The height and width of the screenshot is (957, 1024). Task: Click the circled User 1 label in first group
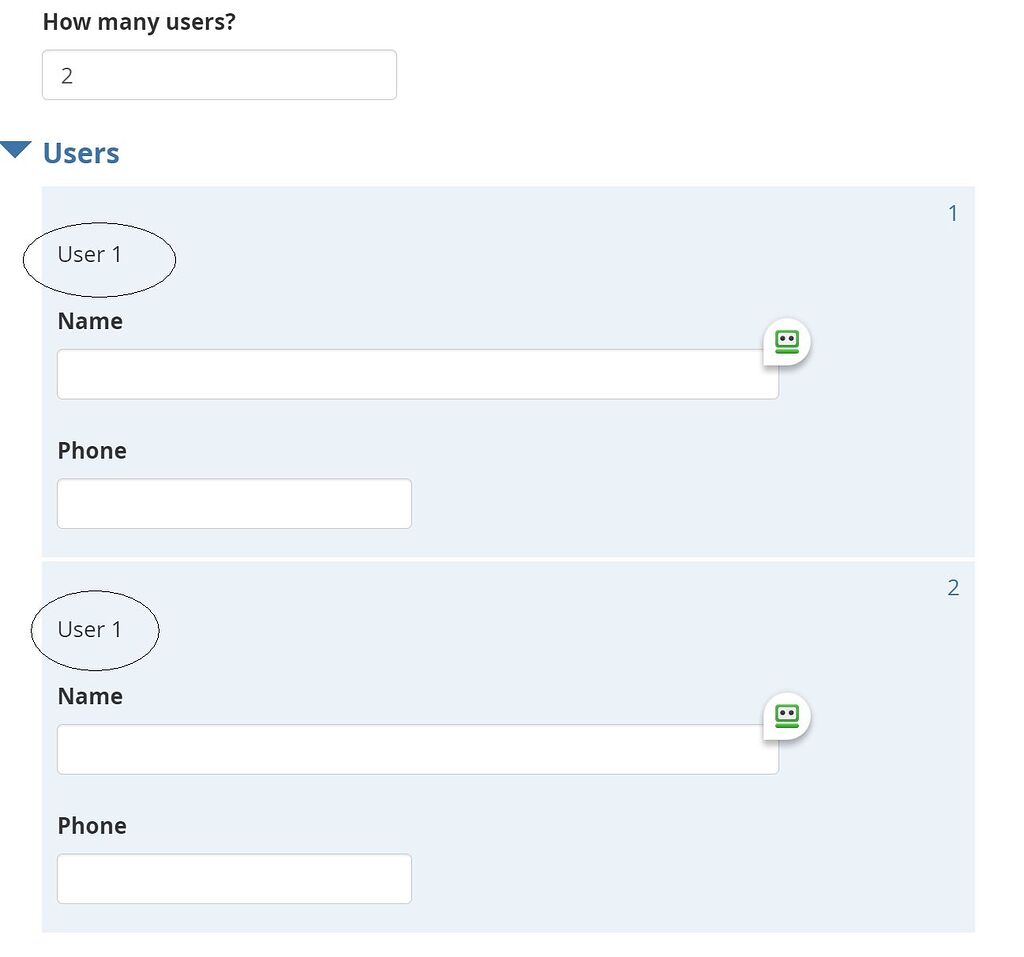[x=88, y=255]
